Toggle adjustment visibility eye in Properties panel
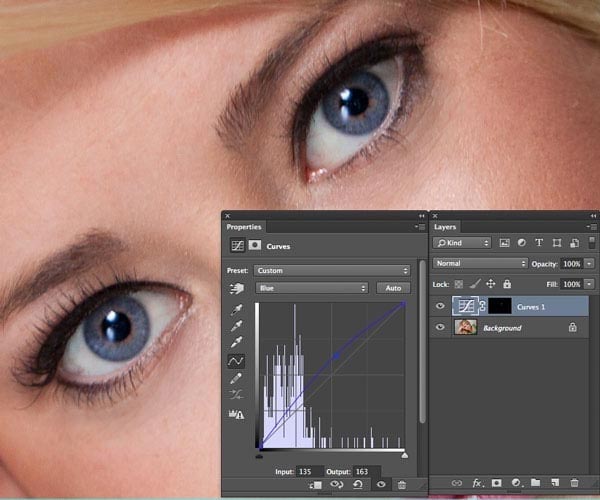Image resolution: width=600 pixels, height=500 pixels. click(381, 484)
